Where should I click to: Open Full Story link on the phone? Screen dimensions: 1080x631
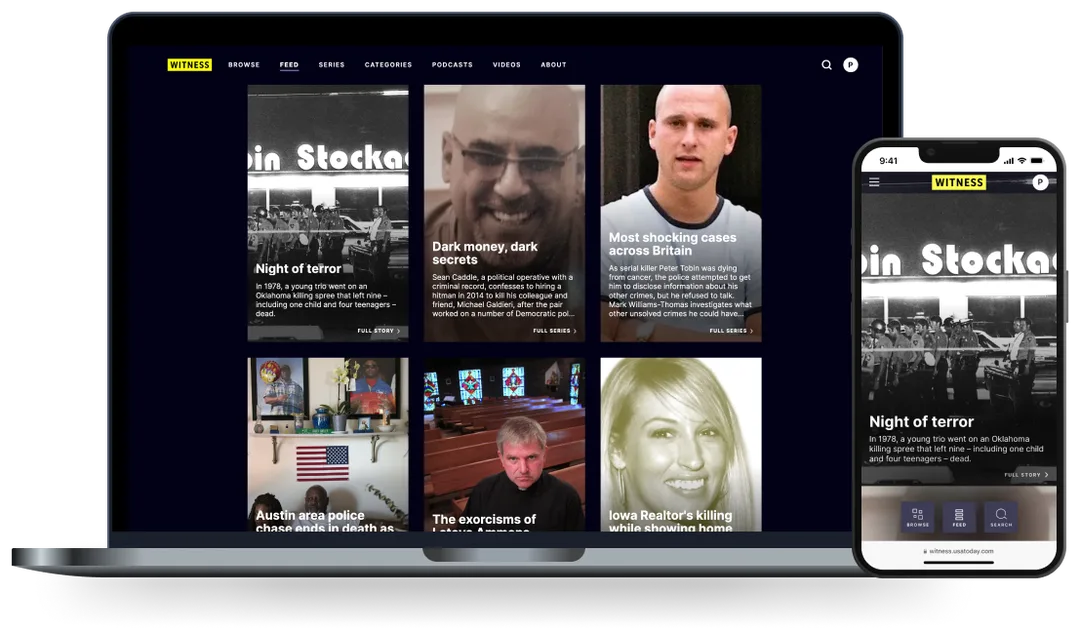coord(1026,475)
